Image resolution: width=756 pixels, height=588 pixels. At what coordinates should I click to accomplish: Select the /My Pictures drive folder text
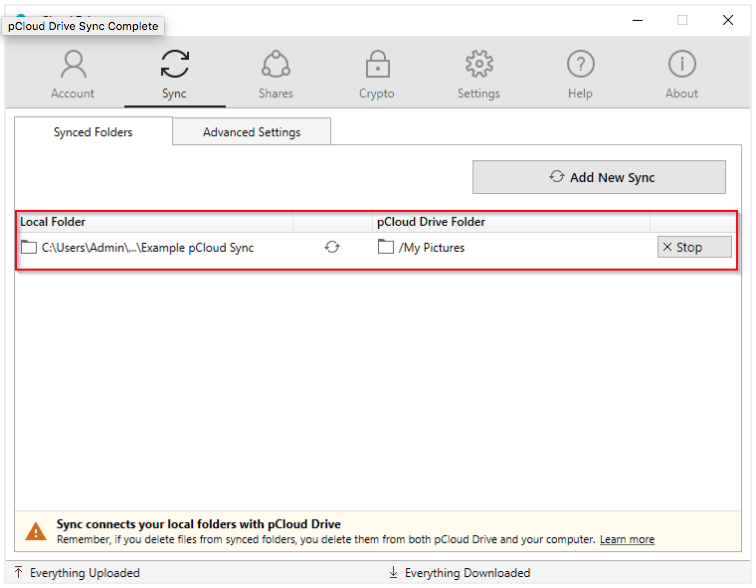432,248
